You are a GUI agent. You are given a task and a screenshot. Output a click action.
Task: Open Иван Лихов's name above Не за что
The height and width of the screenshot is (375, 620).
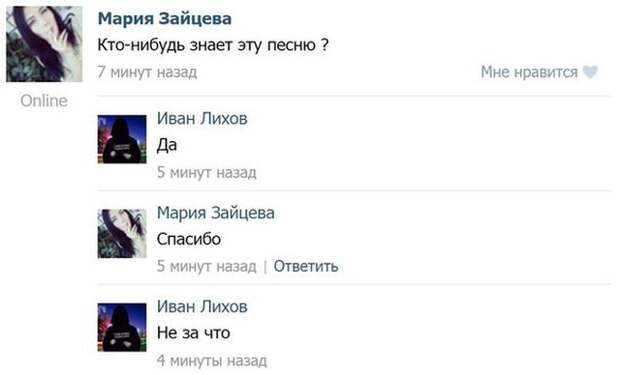(x=202, y=307)
